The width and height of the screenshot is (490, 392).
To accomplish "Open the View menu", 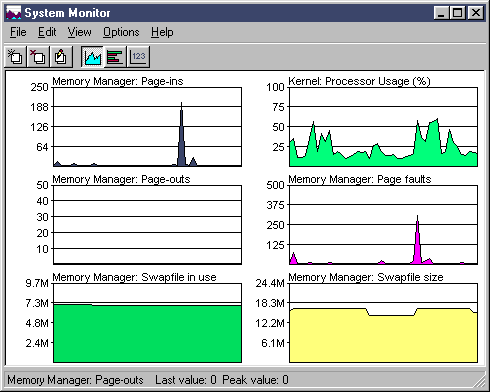I will (79, 32).
